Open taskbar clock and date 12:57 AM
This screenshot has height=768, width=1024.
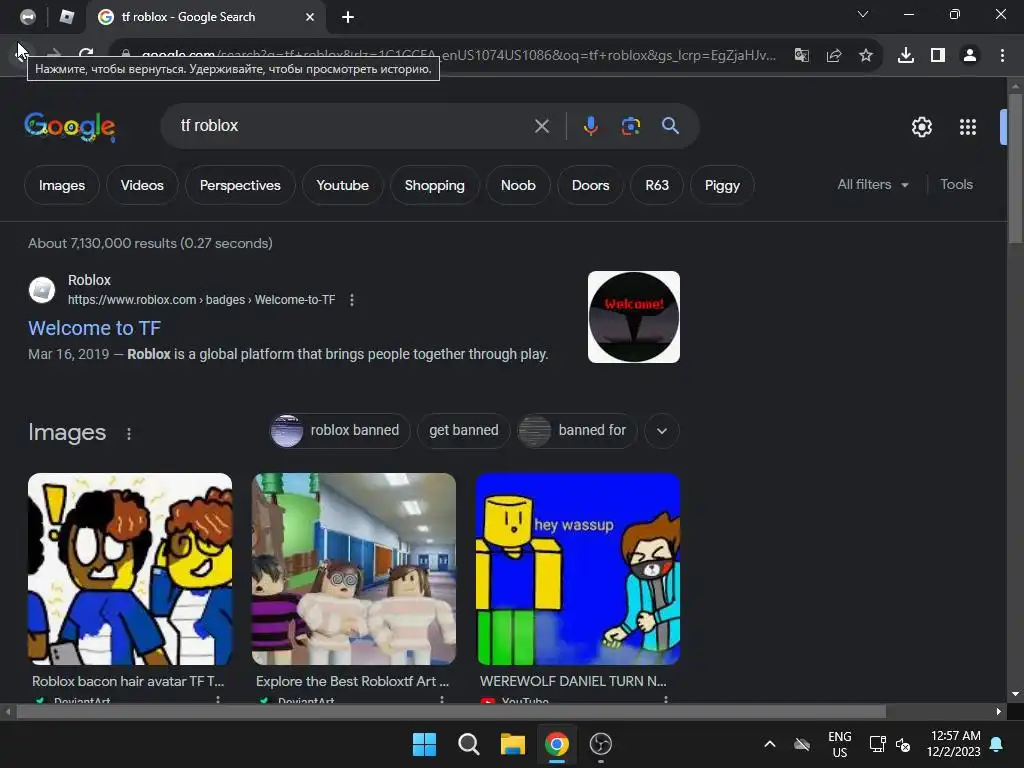click(953, 744)
